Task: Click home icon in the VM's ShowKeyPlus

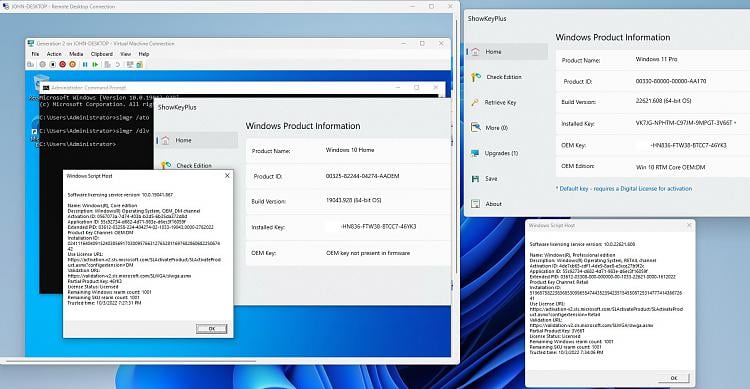Action: [165, 140]
